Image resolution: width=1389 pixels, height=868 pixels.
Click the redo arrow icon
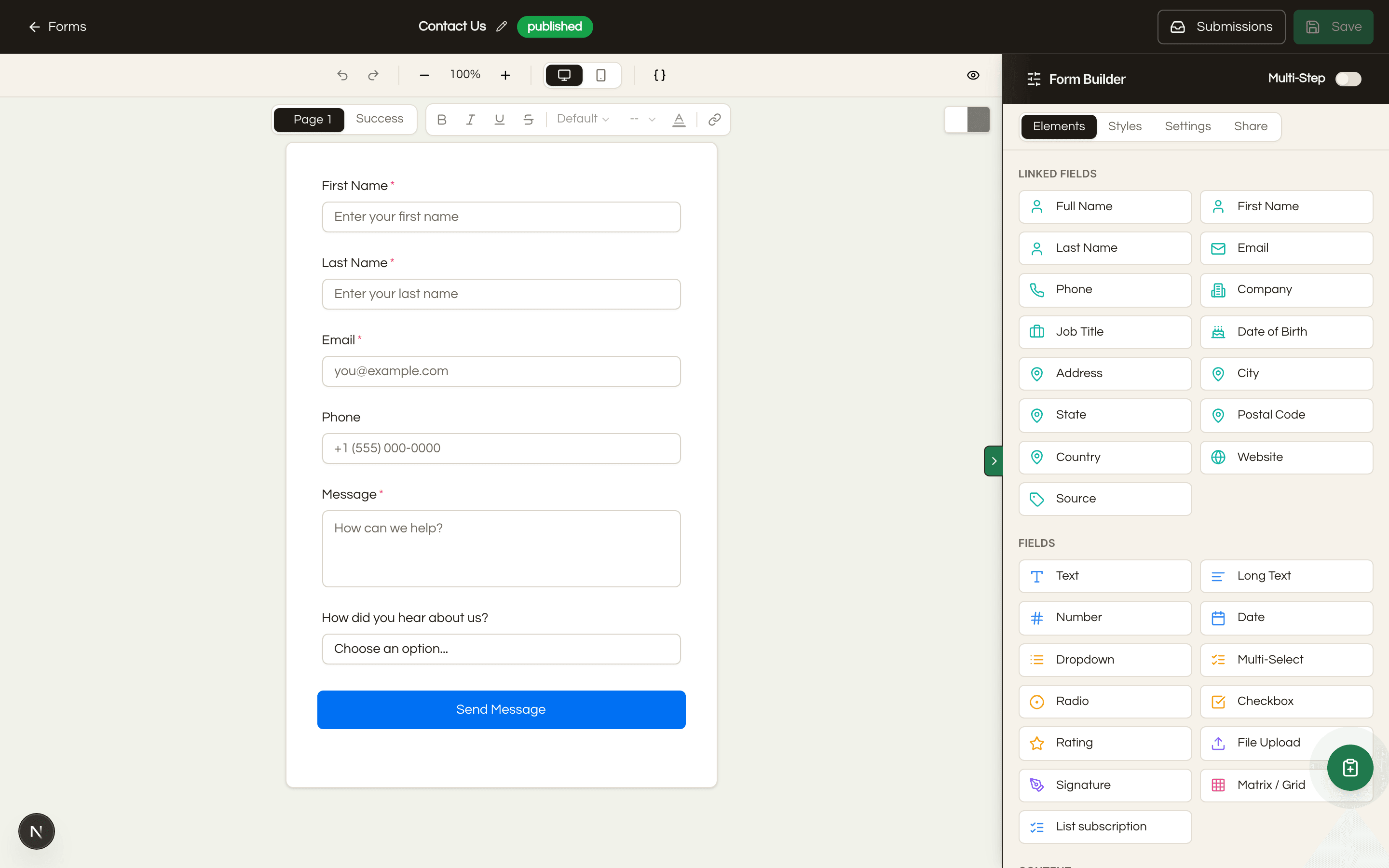point(373,75)
